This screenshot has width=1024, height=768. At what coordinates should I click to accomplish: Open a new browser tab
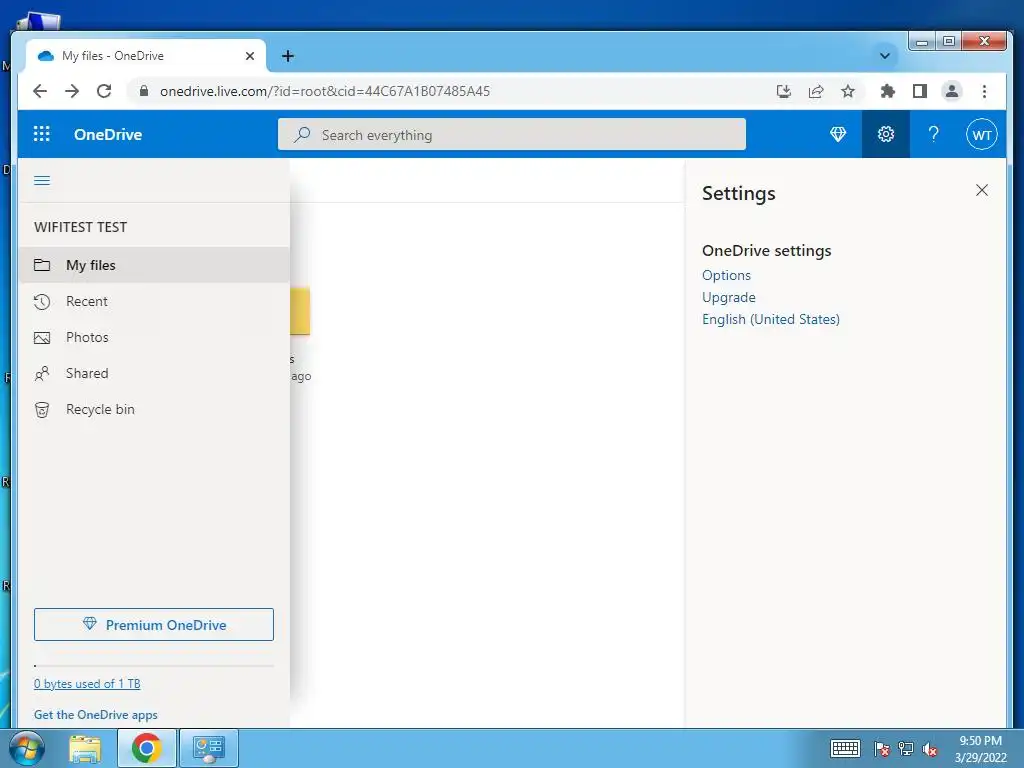pos(288,56)
